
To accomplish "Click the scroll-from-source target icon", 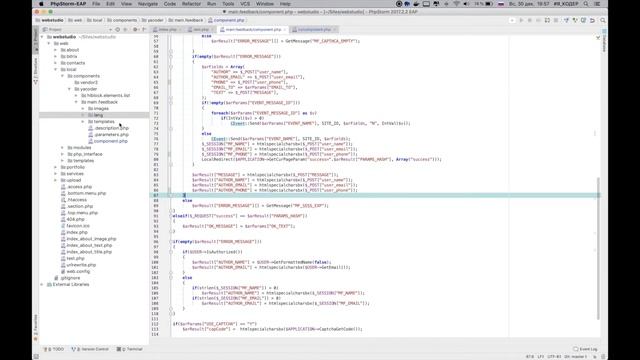I will [118, 30].
